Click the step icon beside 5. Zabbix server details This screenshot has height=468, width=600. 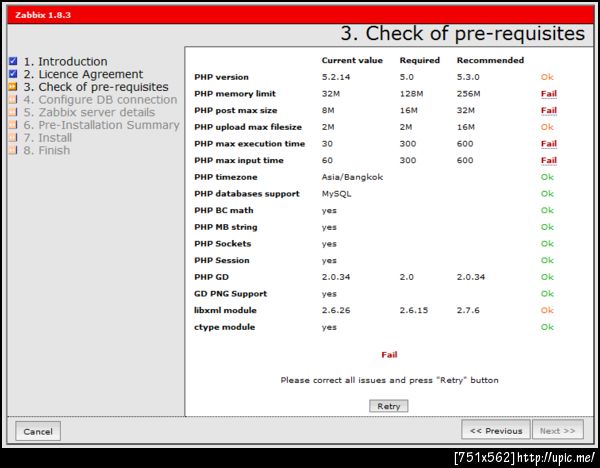click(13, 112)
